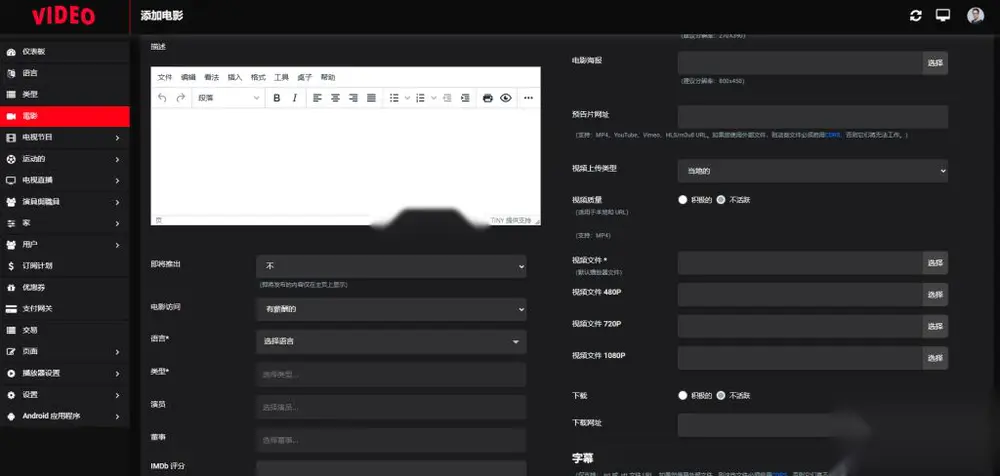This screenshot has height=476, width=1000.
Task: Open the 视频上传类型 dropdown
Action: pyautogui.click(x=812, y=171)
